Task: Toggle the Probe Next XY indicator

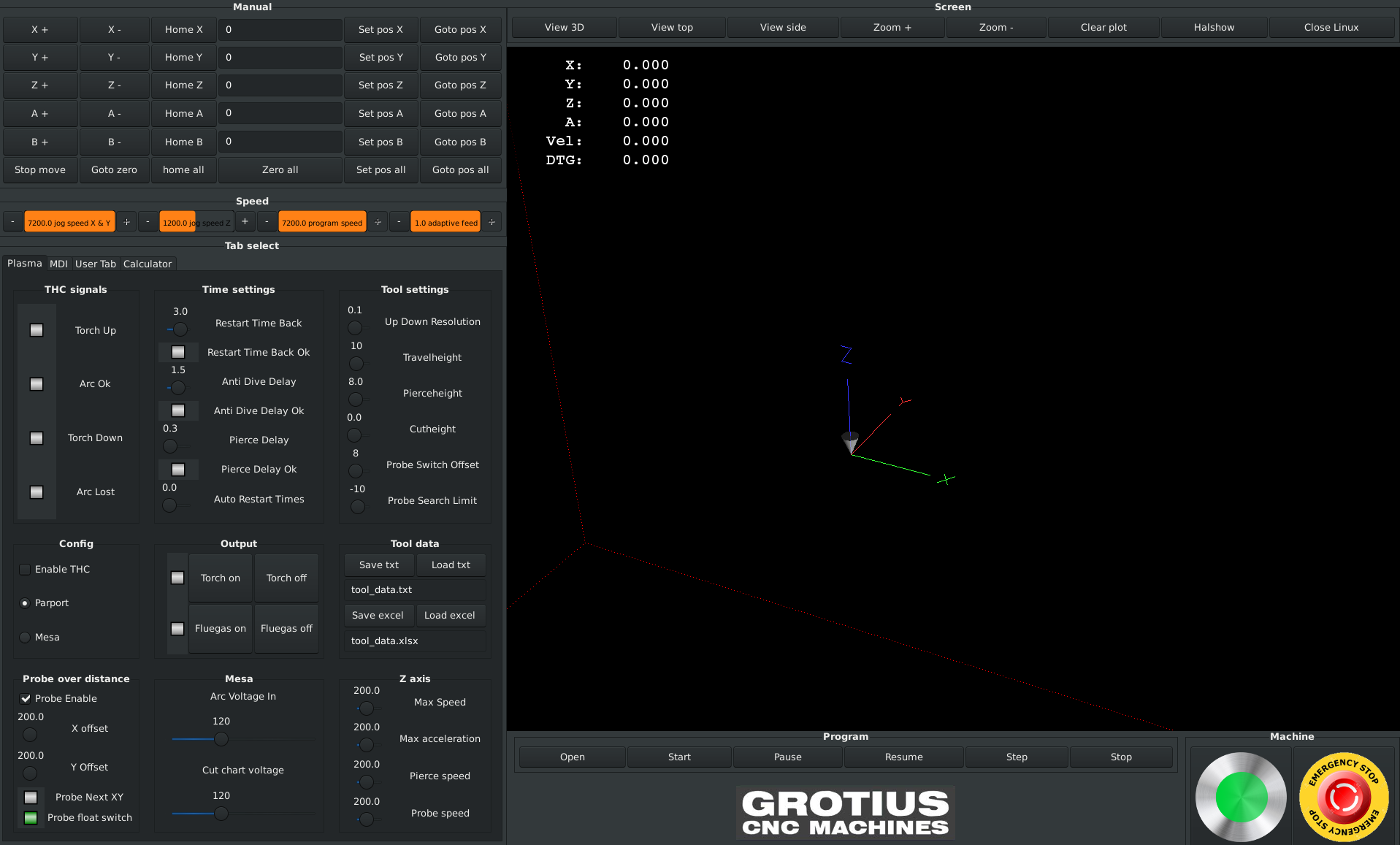Action: pos(31,798)
